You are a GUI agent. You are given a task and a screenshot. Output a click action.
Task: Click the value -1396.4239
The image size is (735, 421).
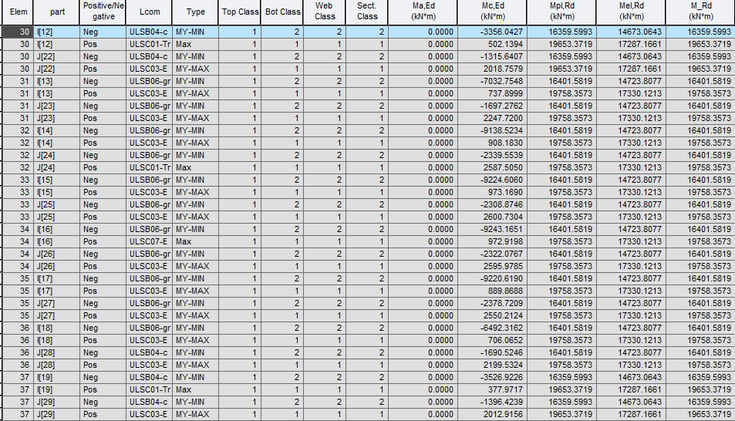coord(492,402)
